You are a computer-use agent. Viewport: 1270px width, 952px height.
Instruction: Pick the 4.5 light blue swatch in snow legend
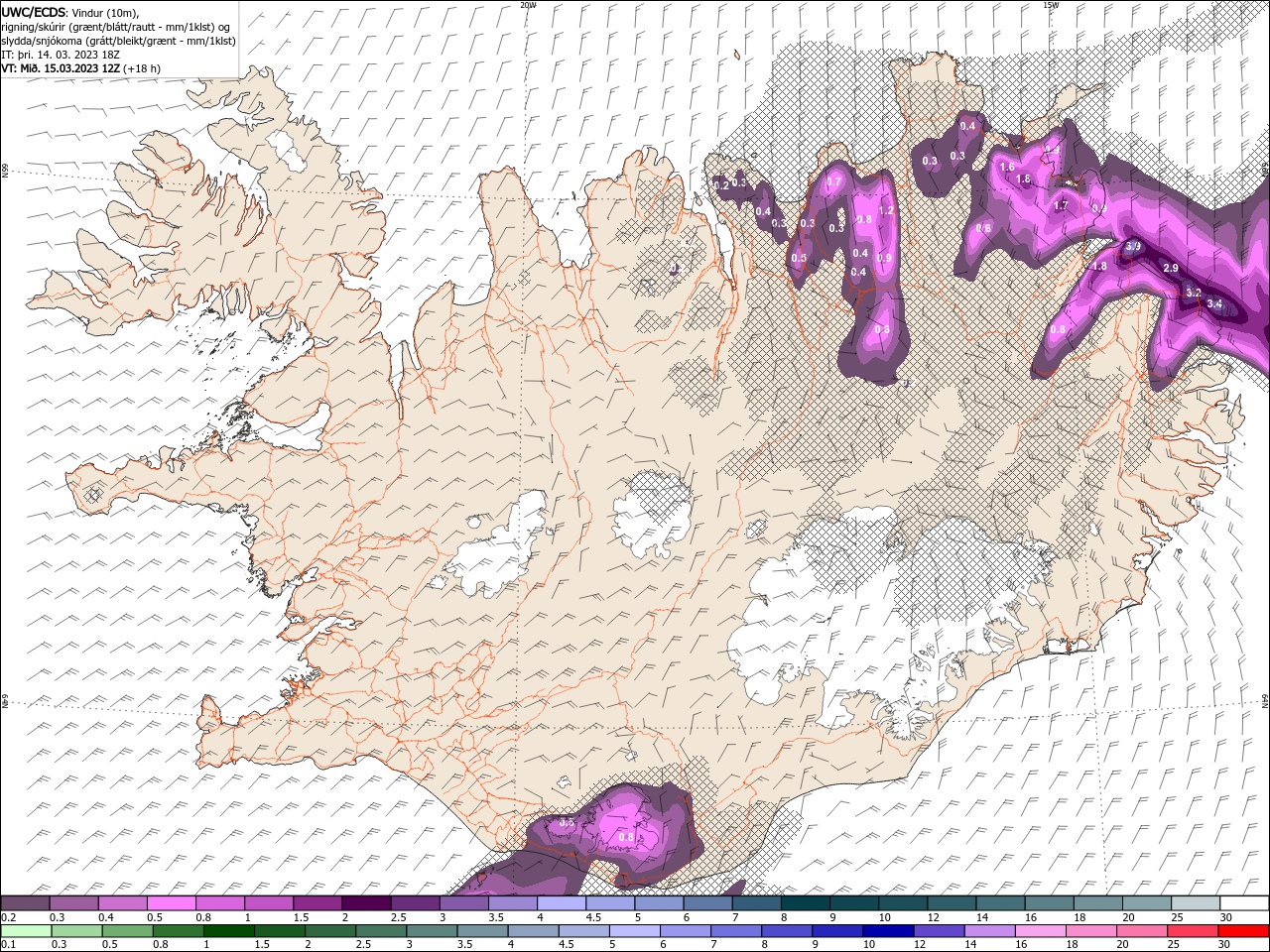[x=609, y=903]
